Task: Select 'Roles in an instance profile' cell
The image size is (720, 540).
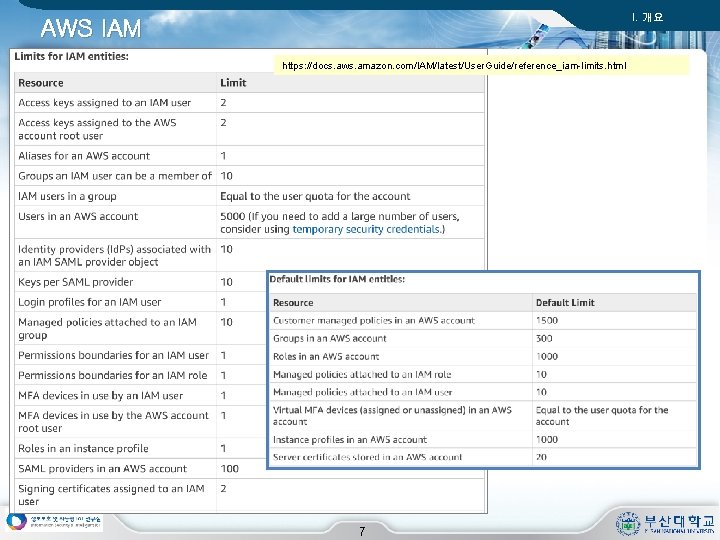Action: tap(83, 448)
